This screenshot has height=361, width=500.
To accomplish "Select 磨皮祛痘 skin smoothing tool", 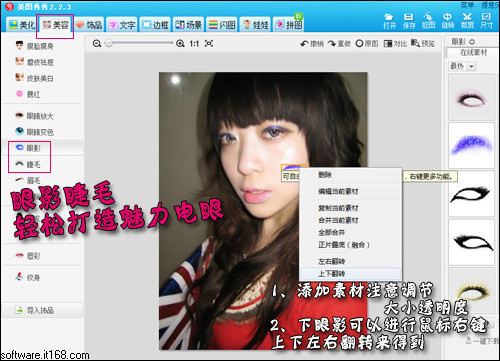I will click(34, 62).
